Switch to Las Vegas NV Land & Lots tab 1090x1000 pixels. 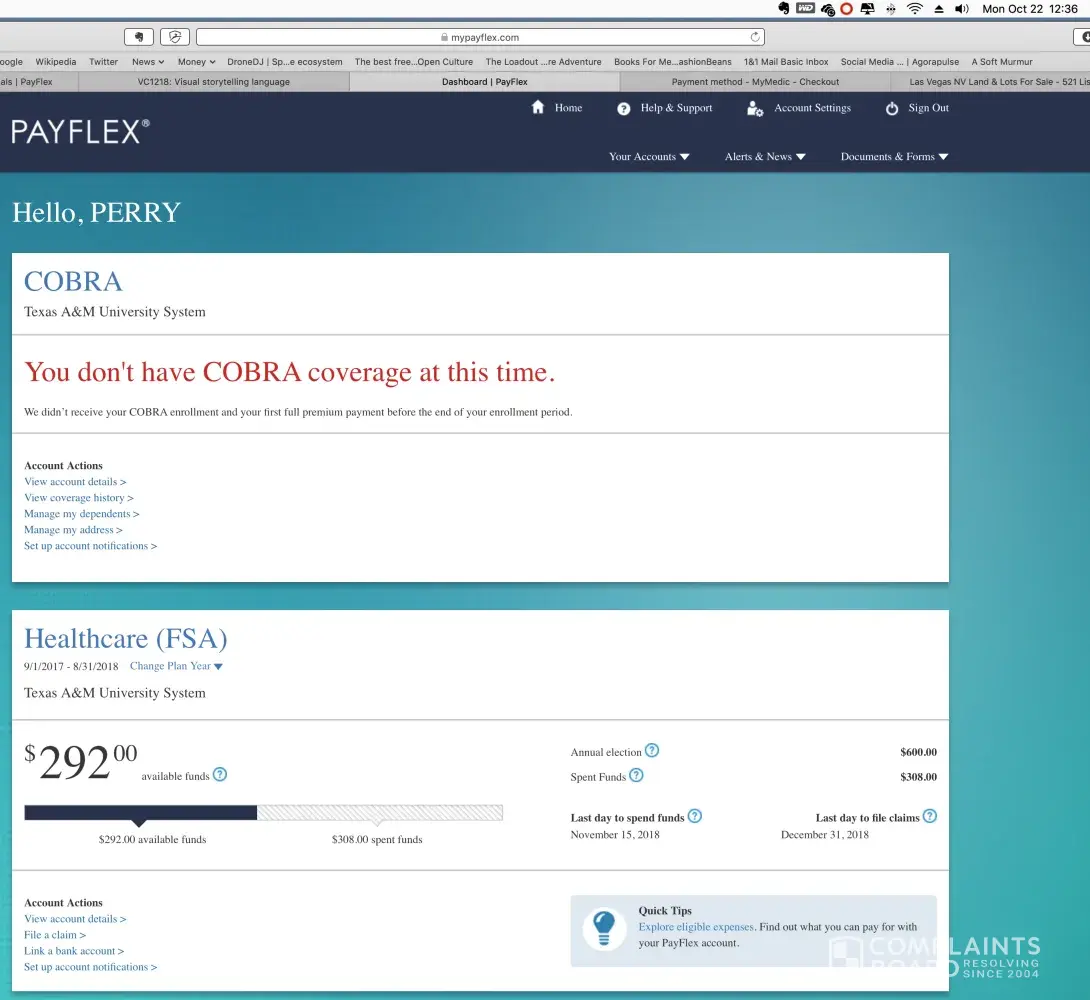point(991,82)
